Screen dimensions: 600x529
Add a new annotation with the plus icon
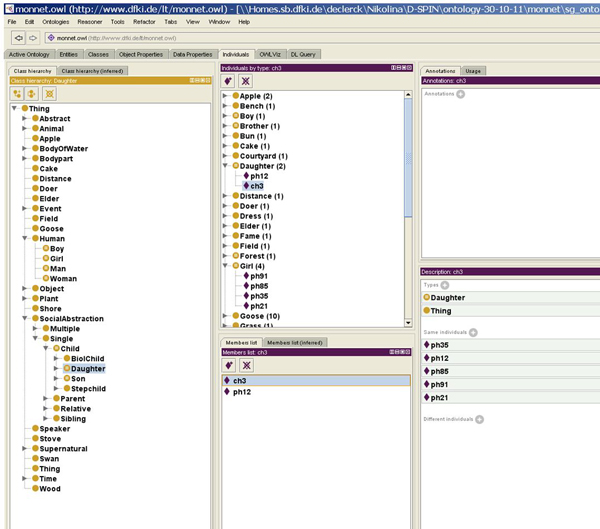point(461,94)
